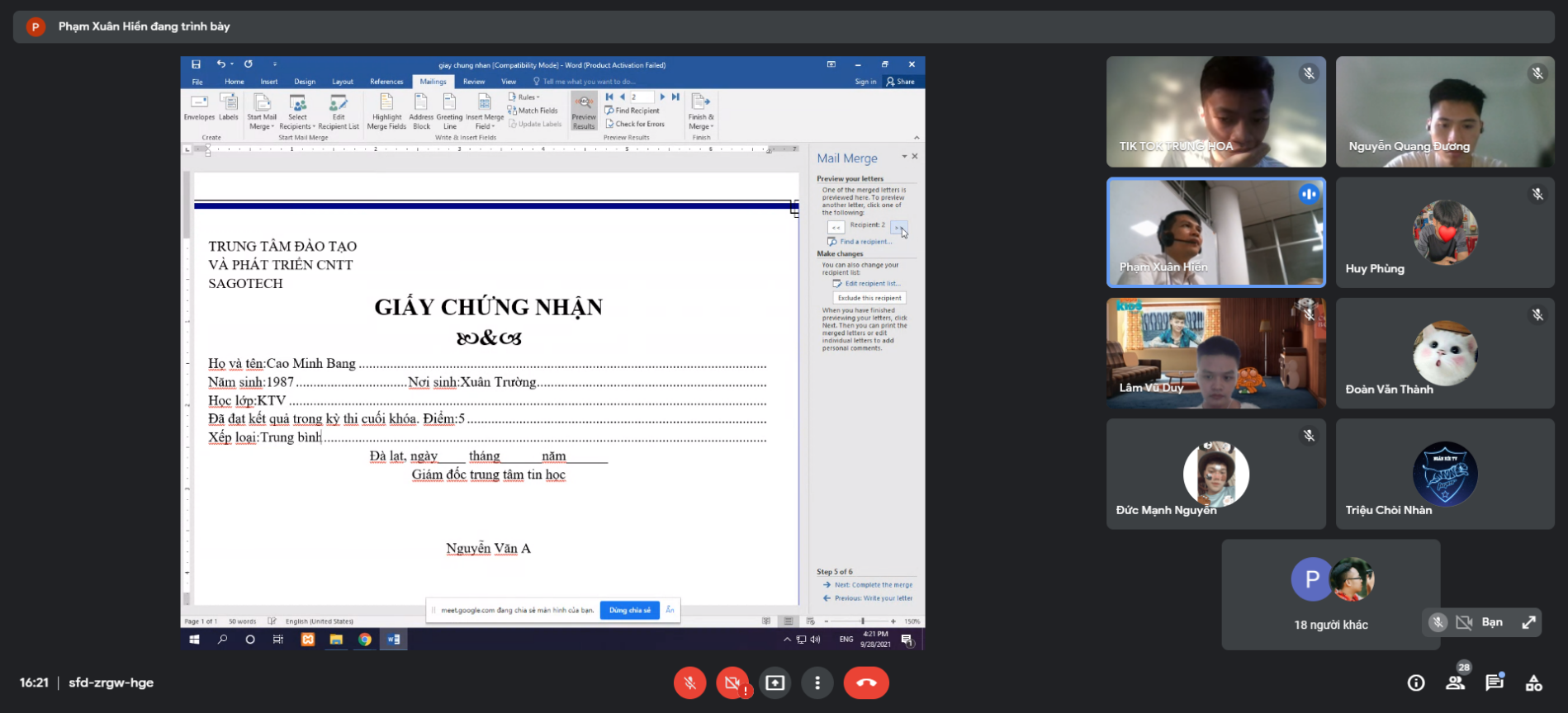Switch to the Layout ribbon tab
This screenshot has height=713, width=1568.
coord(343,82)
